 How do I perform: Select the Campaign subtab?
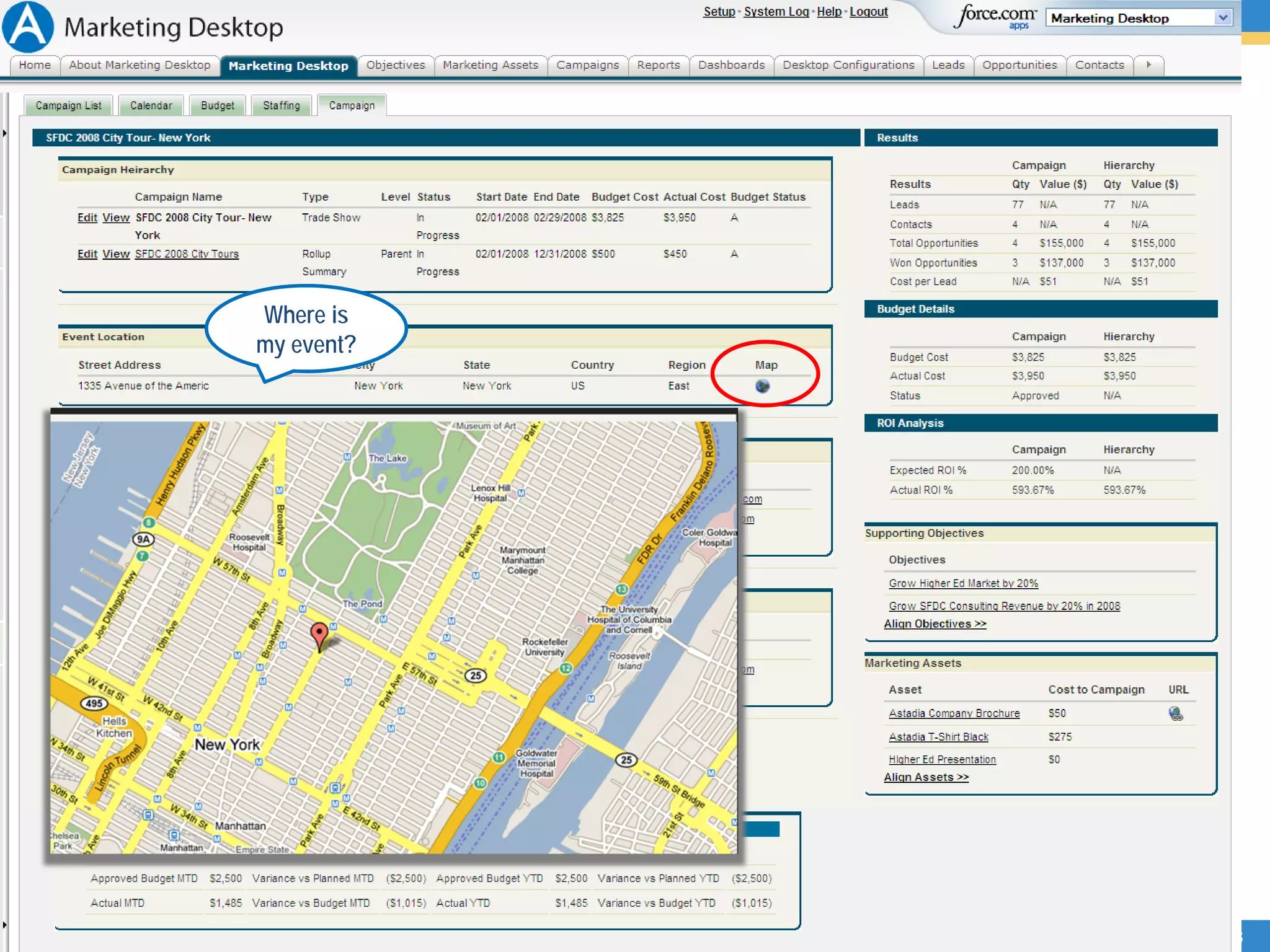click(x=352, y=105)
